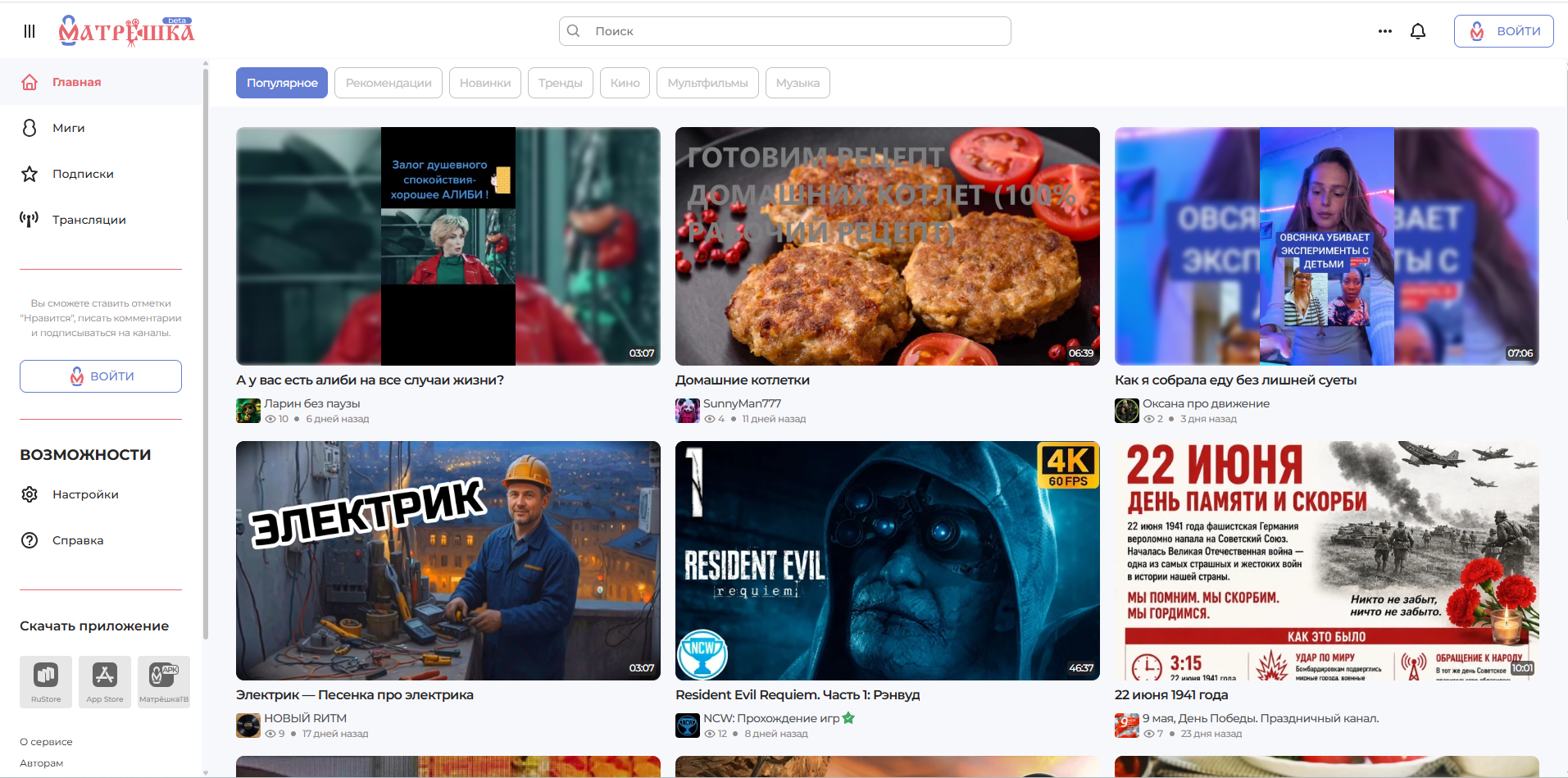Click the Справка question mark icon
The height and width of the screenshot is (778, 1568).
tap(30, 540)
